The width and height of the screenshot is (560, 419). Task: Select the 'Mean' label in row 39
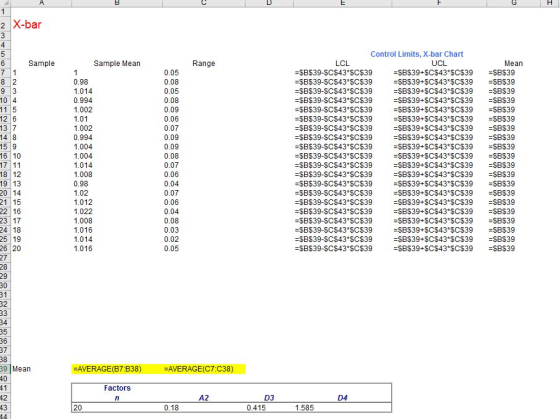click(21, 369)
